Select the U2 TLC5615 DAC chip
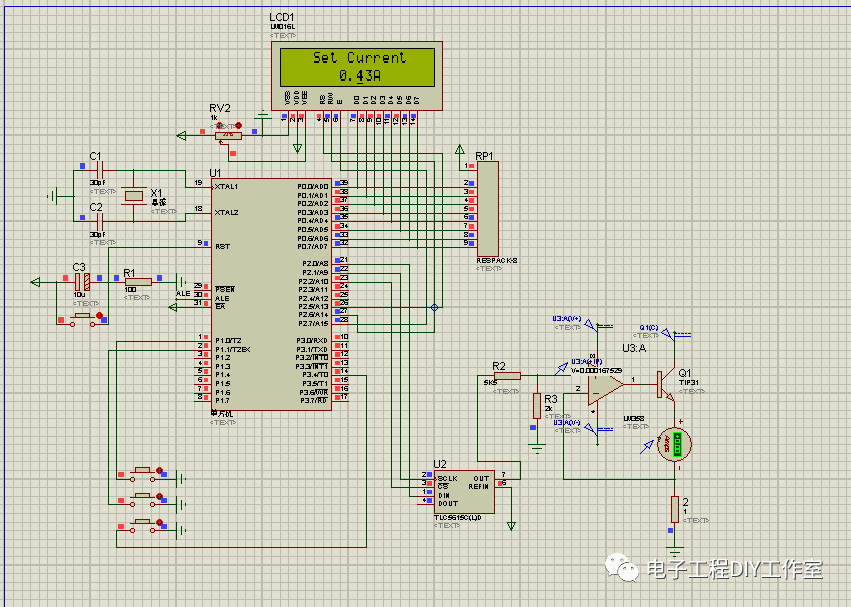This screenshot has height=607, width=851. pyautogui.click(x=464, y=492)
